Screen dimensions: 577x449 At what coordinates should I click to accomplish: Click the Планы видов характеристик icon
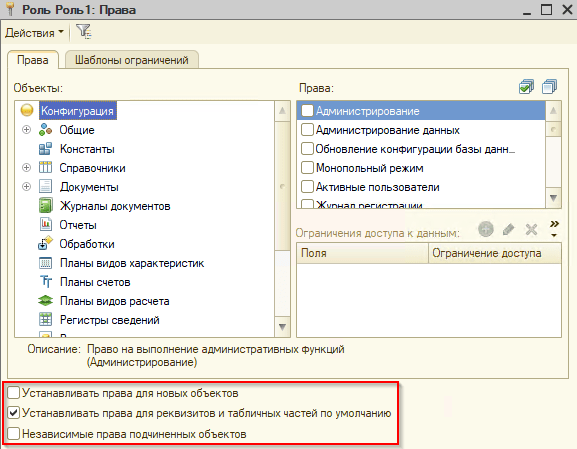[45, 263]
